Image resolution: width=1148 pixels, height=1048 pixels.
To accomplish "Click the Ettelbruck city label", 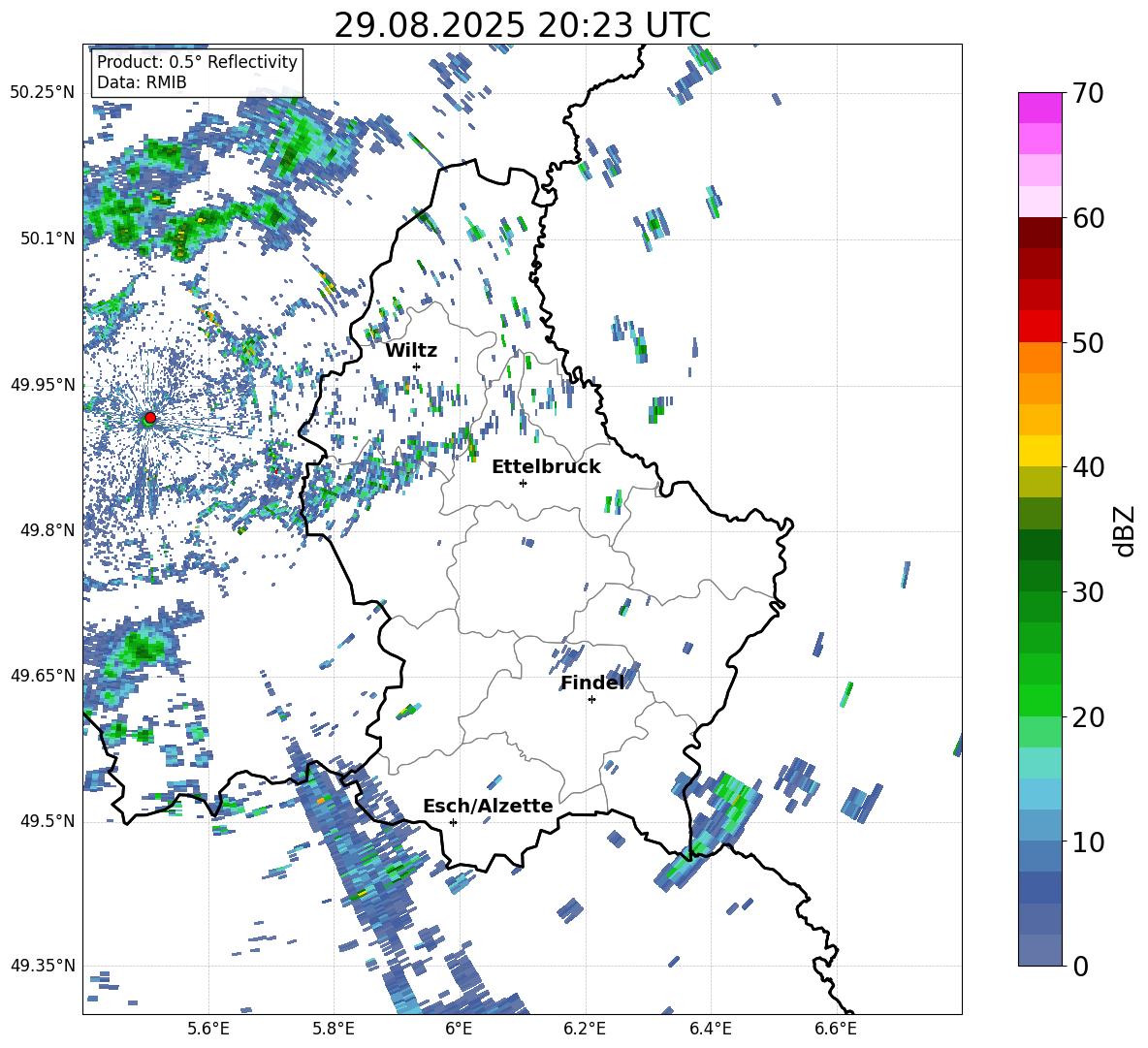I will tap(546, 467).
